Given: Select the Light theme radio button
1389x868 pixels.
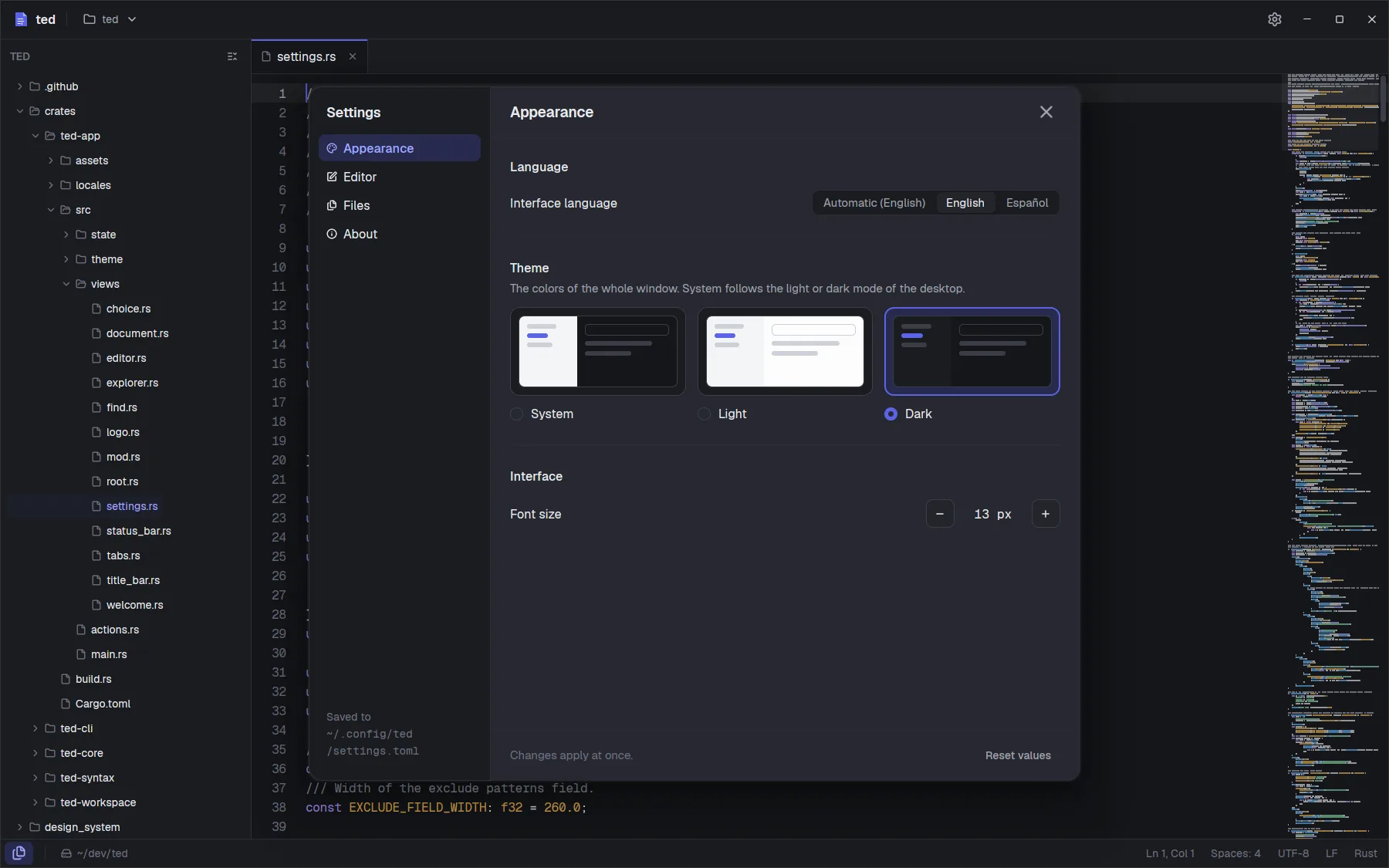Looking at the screenshot, I should [x=704, y=414].
